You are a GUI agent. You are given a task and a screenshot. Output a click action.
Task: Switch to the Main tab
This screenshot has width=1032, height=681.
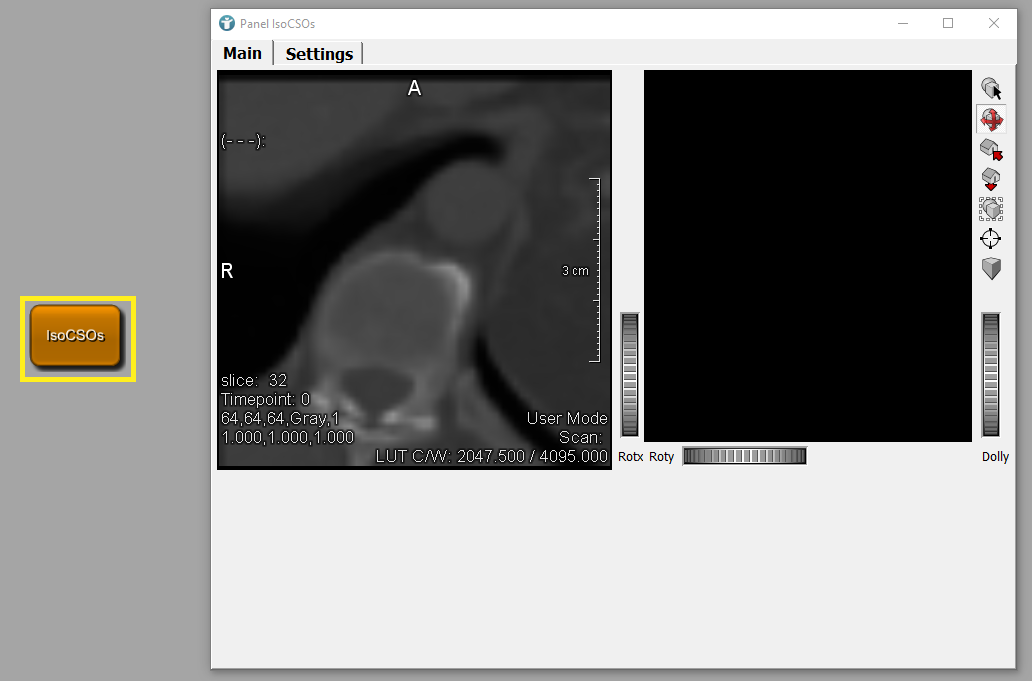click(x=242, y=54)
